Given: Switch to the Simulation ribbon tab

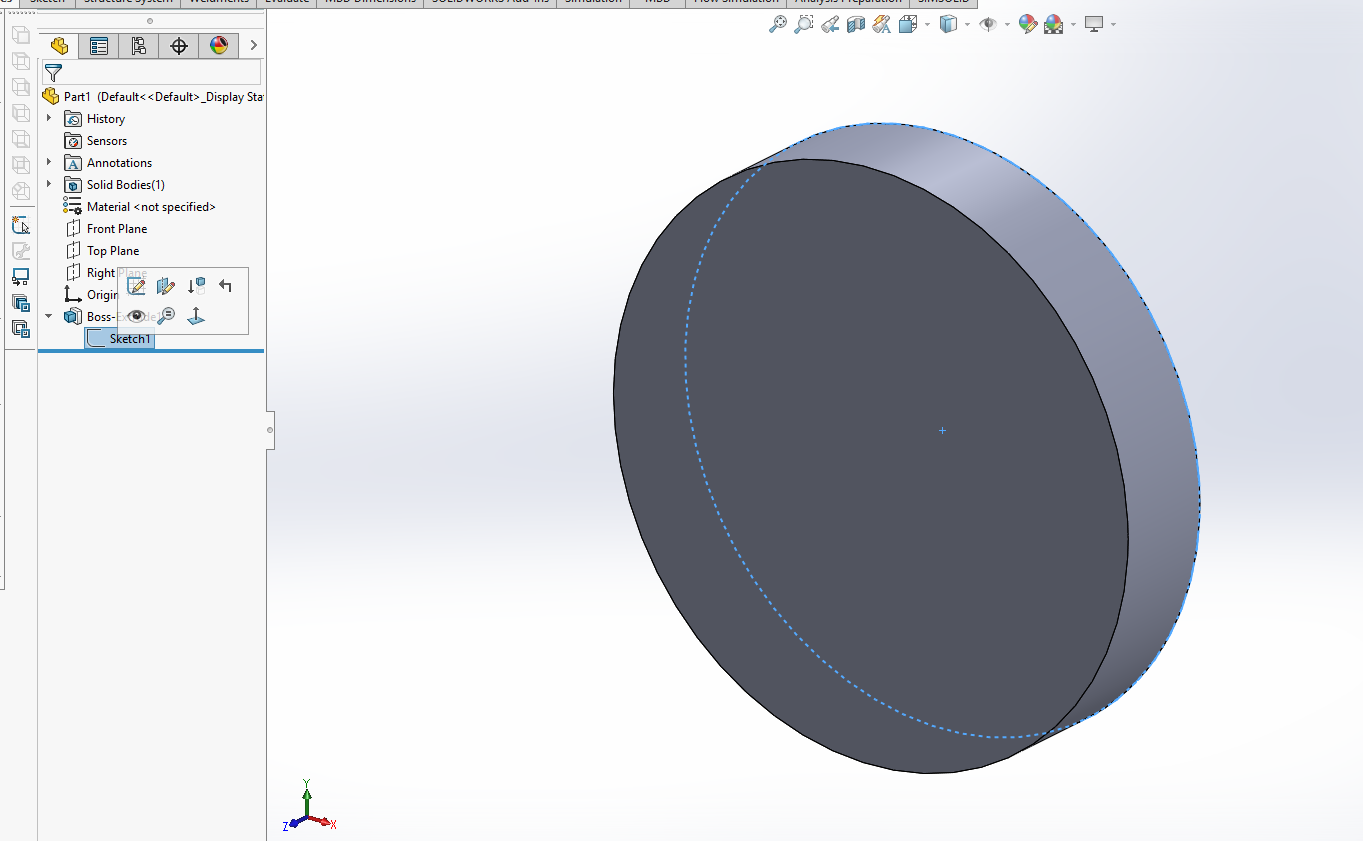Looking at the screenshot, I should click(x=595, y=2).
